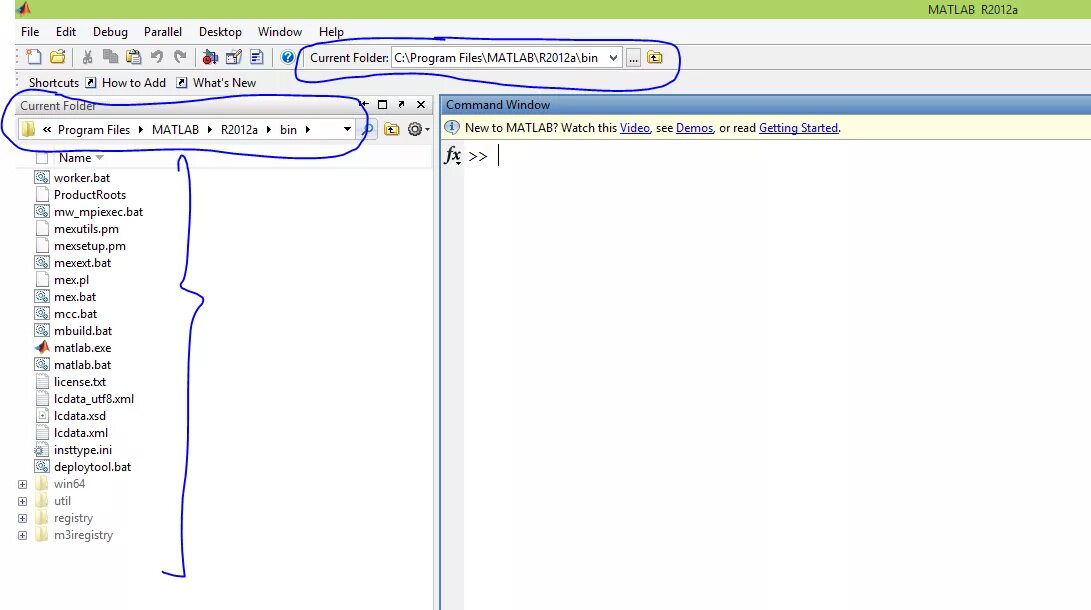
Task: Click browse for folder ellipsis button
Action: [x=633, y=58]
